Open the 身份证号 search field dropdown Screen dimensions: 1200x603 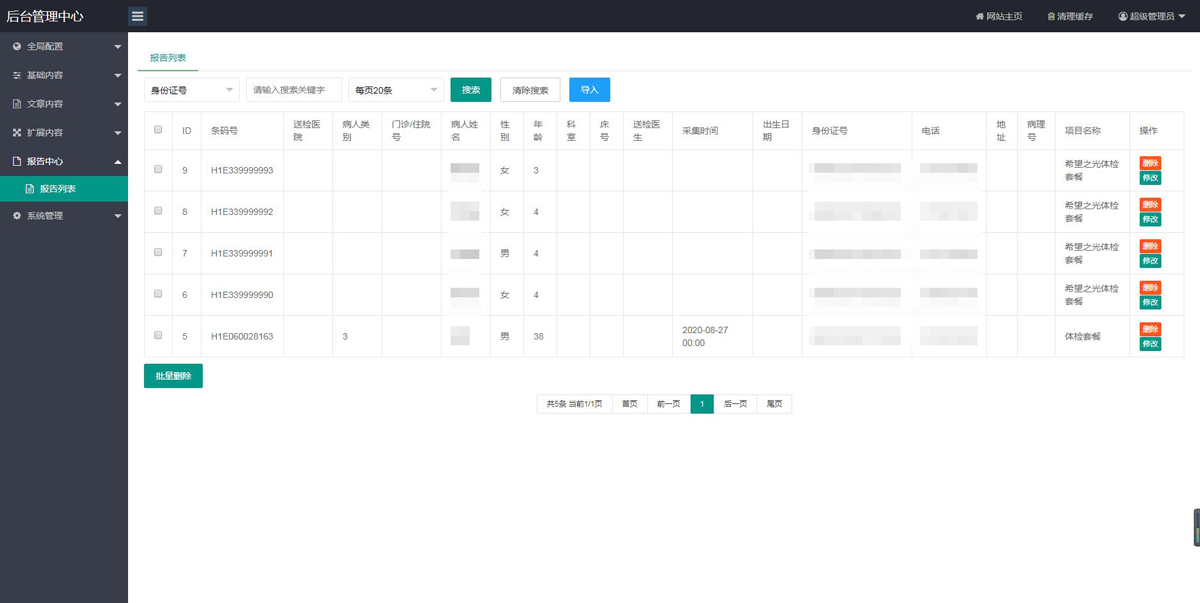[x=192, y=90]
